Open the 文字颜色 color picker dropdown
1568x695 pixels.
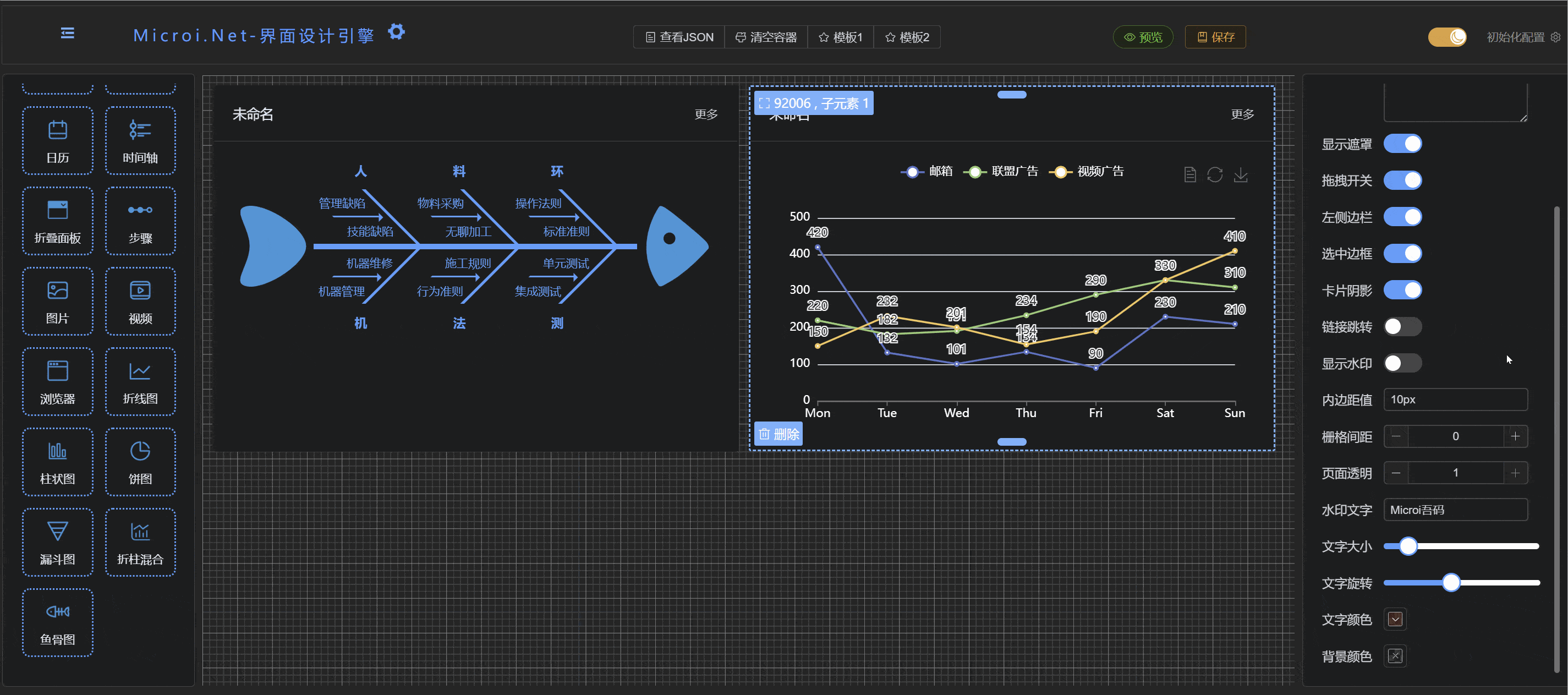[x=1395, y=620]
